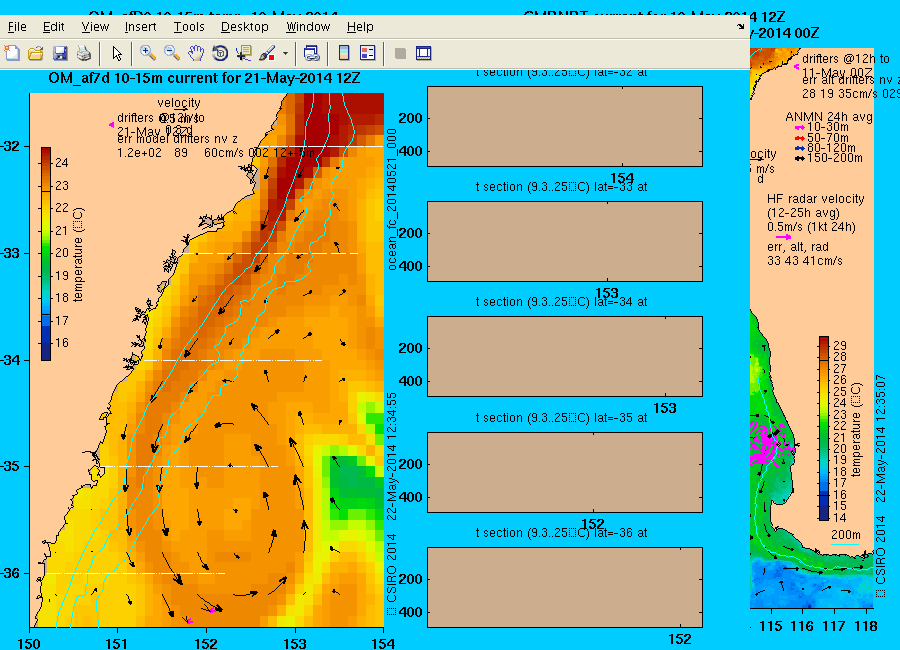The image size is (900, 650).
Task: Show plot tools and dock figure
Action: pos(424,53)
